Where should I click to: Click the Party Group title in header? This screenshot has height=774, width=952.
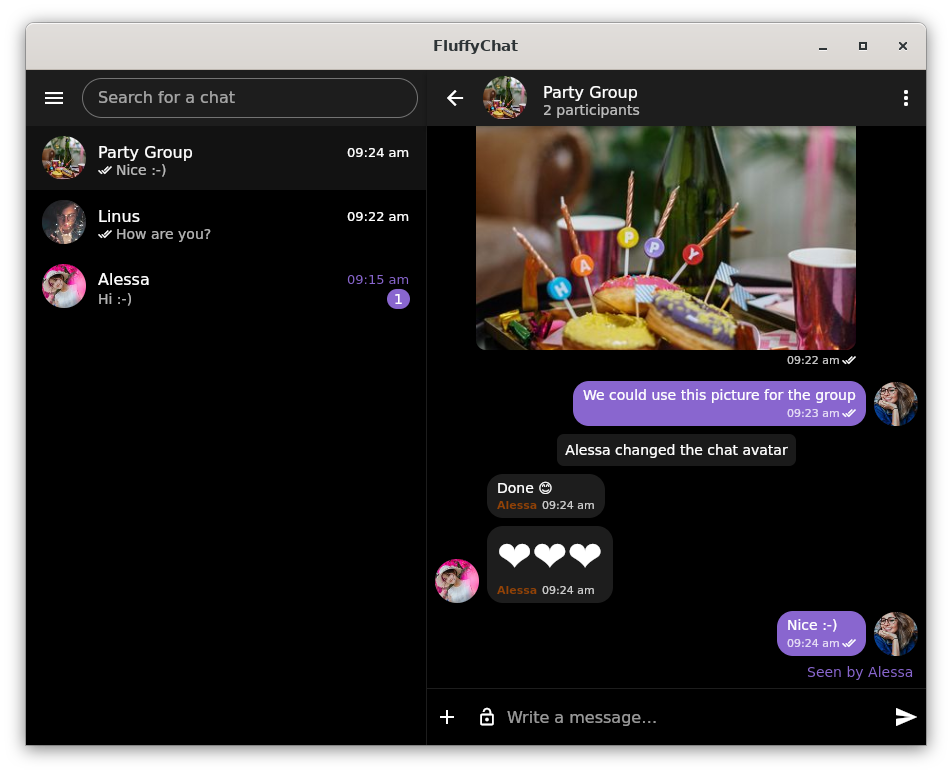click(590, 92)
